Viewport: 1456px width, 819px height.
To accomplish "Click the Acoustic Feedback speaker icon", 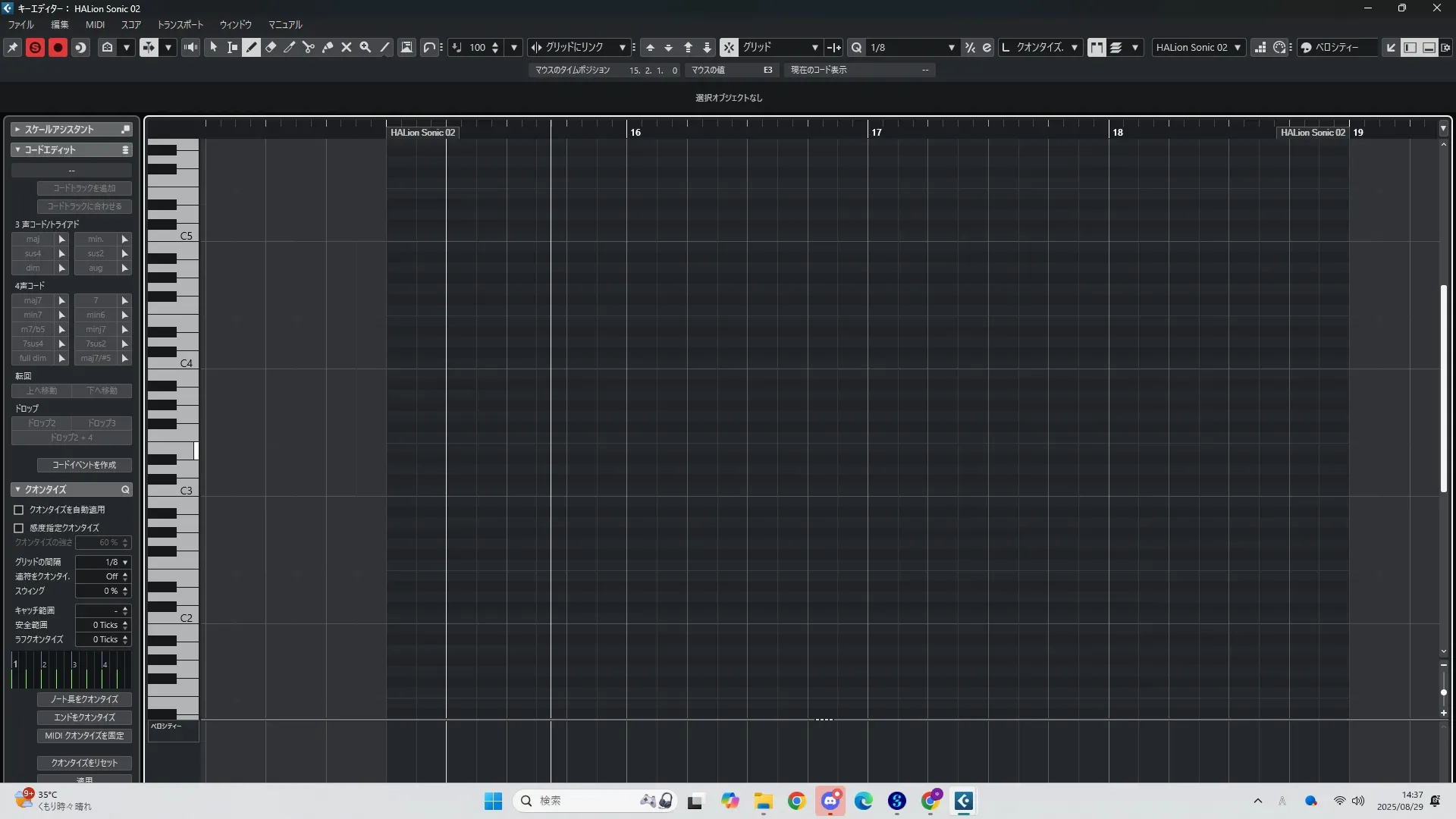I will 190,47.
